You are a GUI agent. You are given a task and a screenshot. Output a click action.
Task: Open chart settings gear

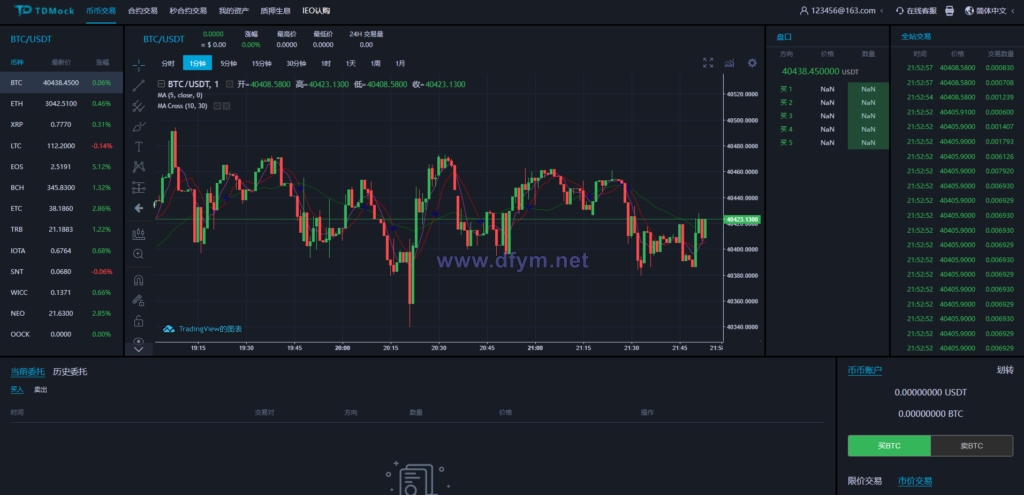pos(752,63)
